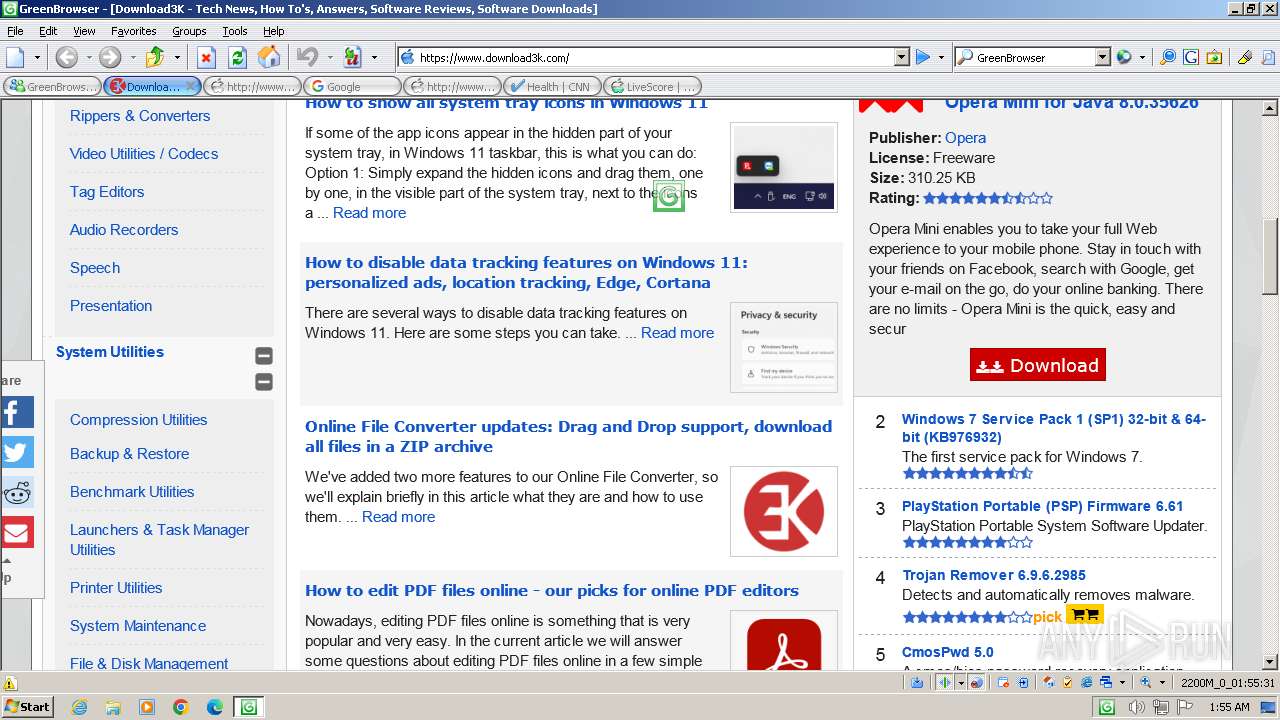Click the Opera publisher link
Image resolution: width=1280 pixels, height=720 pixels.
pyautogui.click(x=965, y=138)
